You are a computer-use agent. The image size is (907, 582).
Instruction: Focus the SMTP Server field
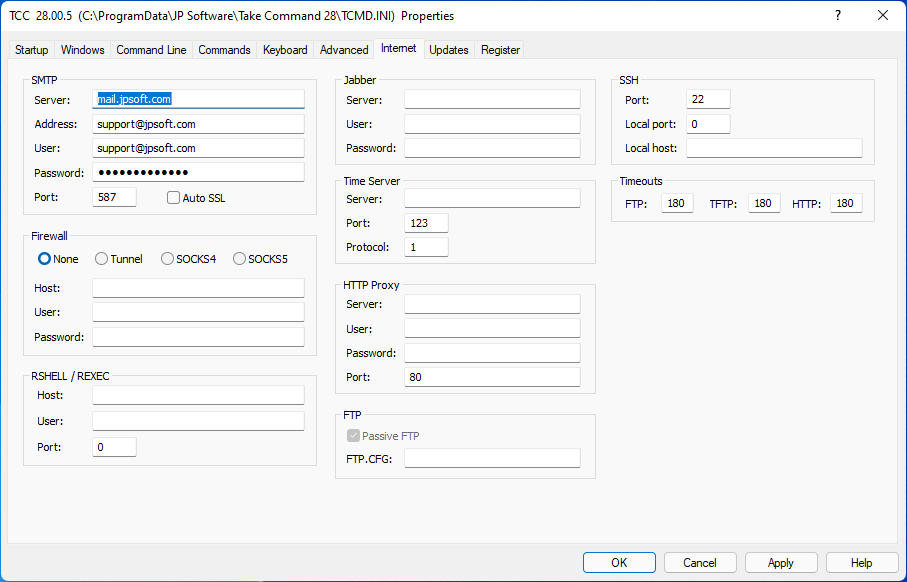click(198, 99)
